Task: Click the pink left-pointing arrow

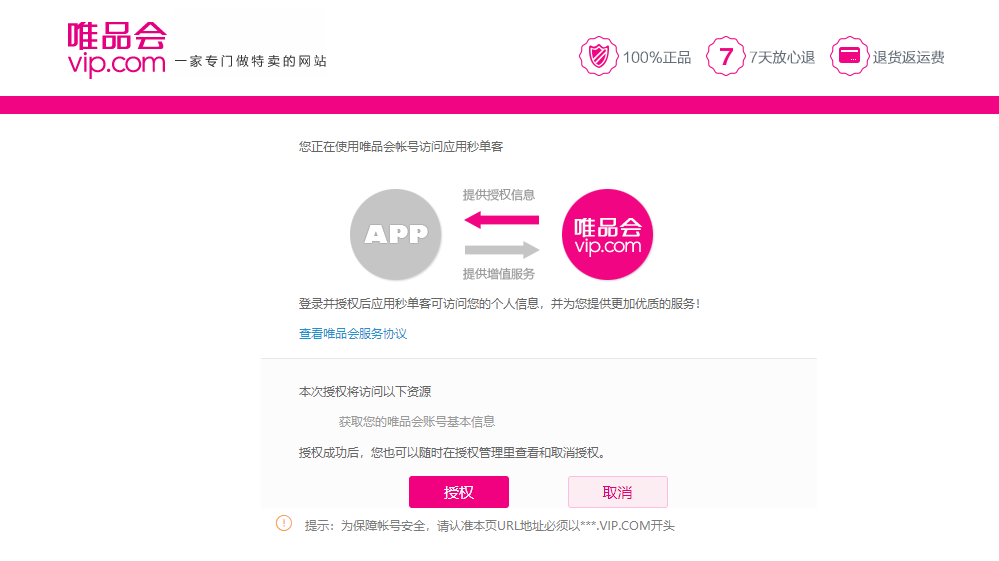Action: [501, 220]
